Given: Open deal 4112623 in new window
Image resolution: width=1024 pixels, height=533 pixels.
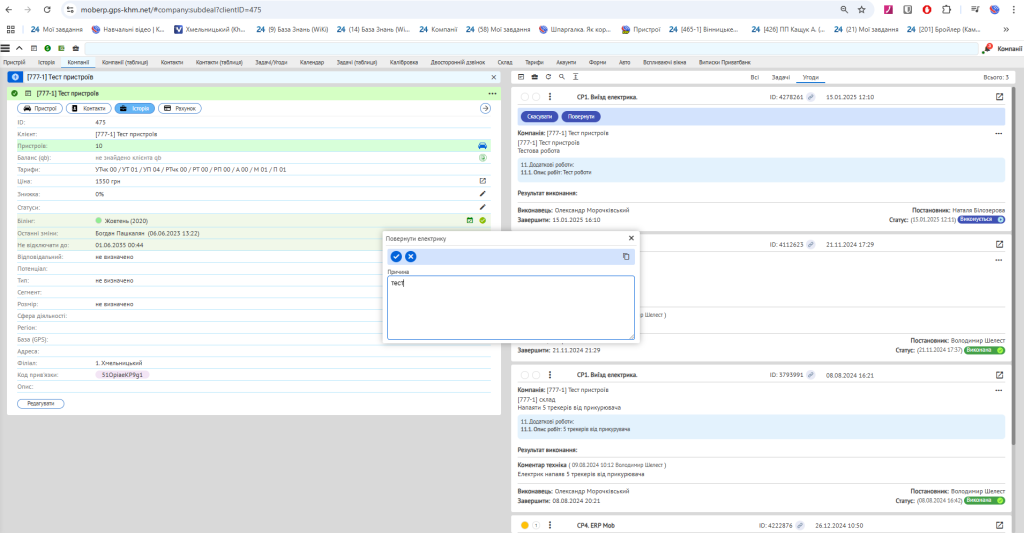Looking at the screenshot, I should (x=999, y=244).
